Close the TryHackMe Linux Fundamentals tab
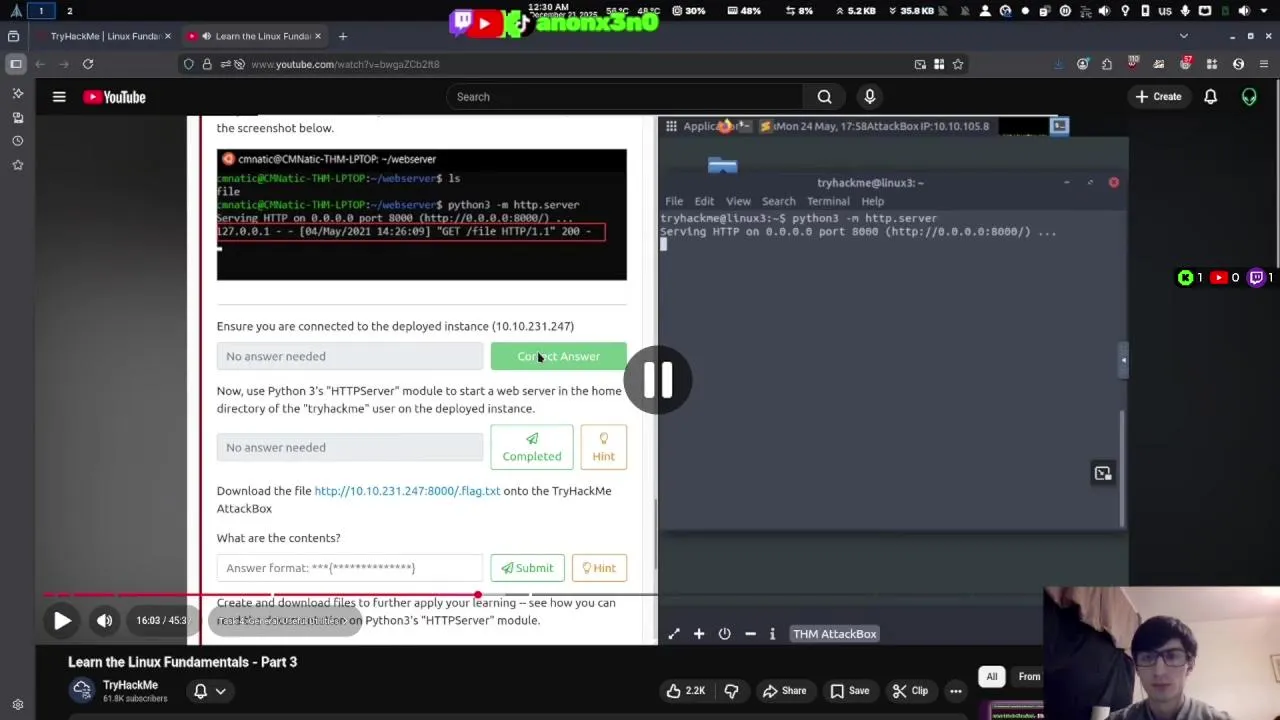This screenshot has width=1280, height=720. pos(167,36)
